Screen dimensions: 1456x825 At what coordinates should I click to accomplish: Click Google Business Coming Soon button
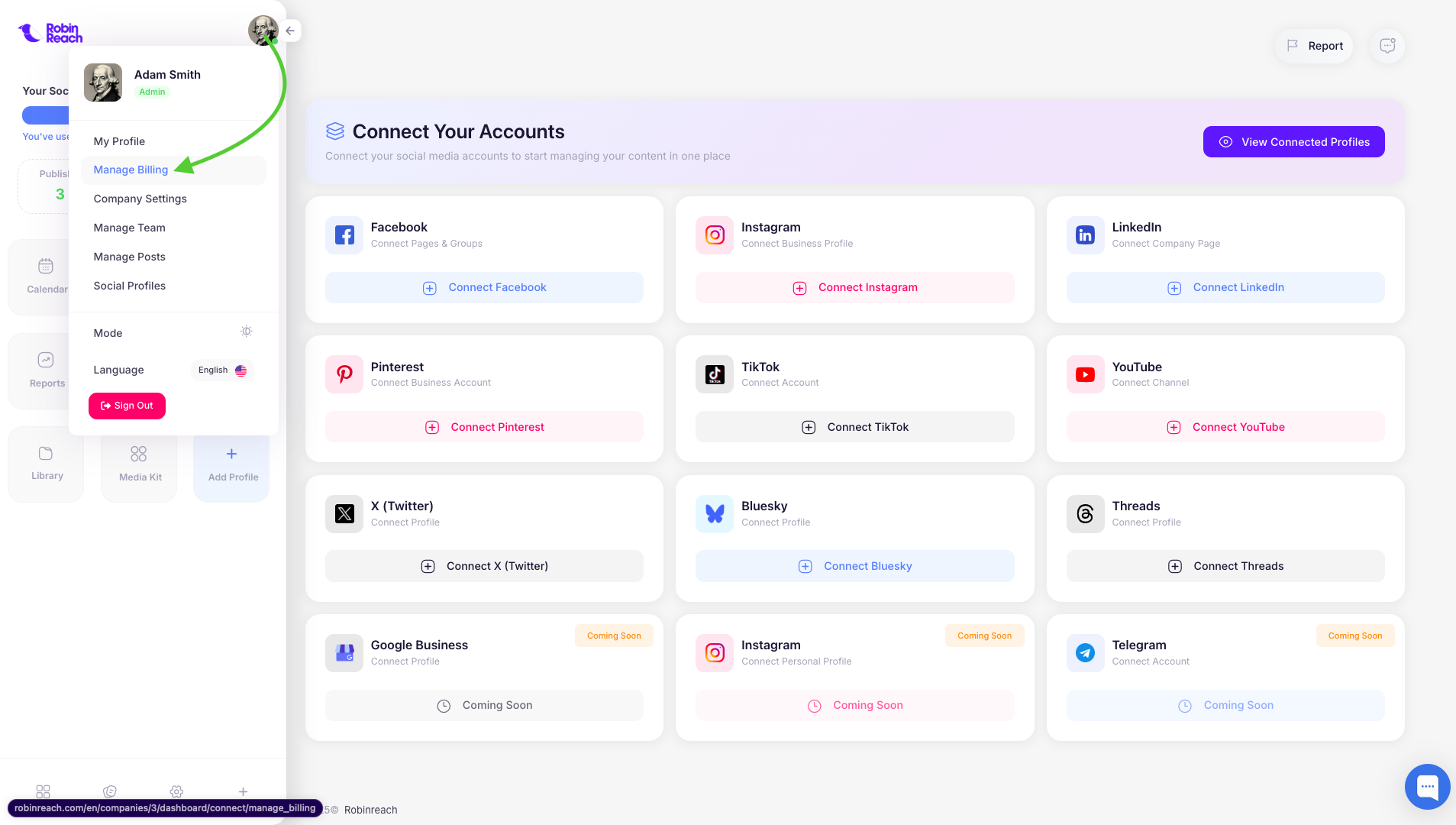pos(484,705)
